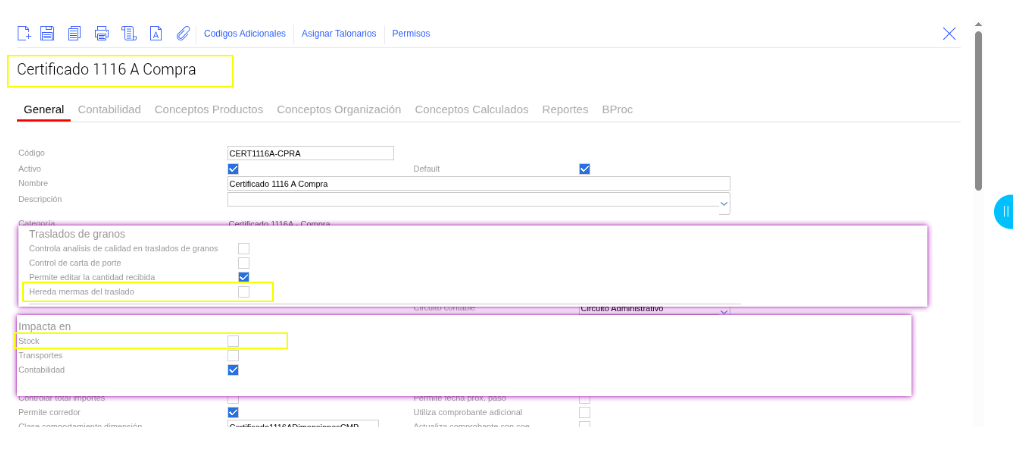Enable the Stock checkbox
This screenshot has height=466, width=1013.
point(233,341)
